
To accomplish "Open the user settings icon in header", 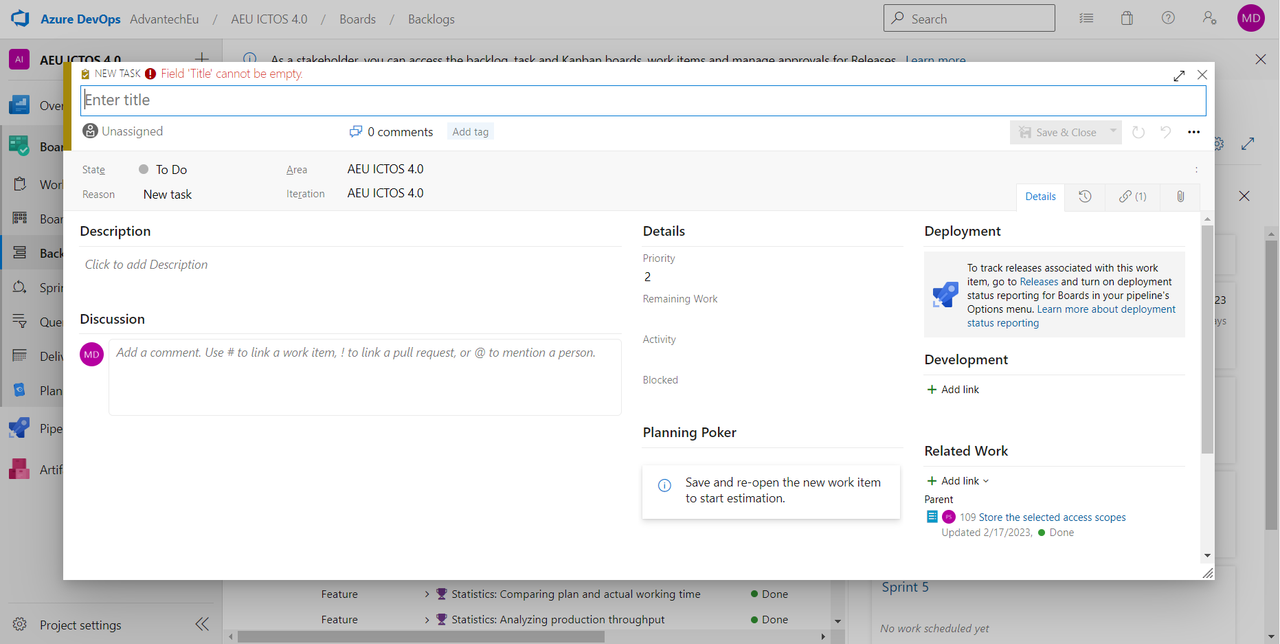I will pos(1210,18).
